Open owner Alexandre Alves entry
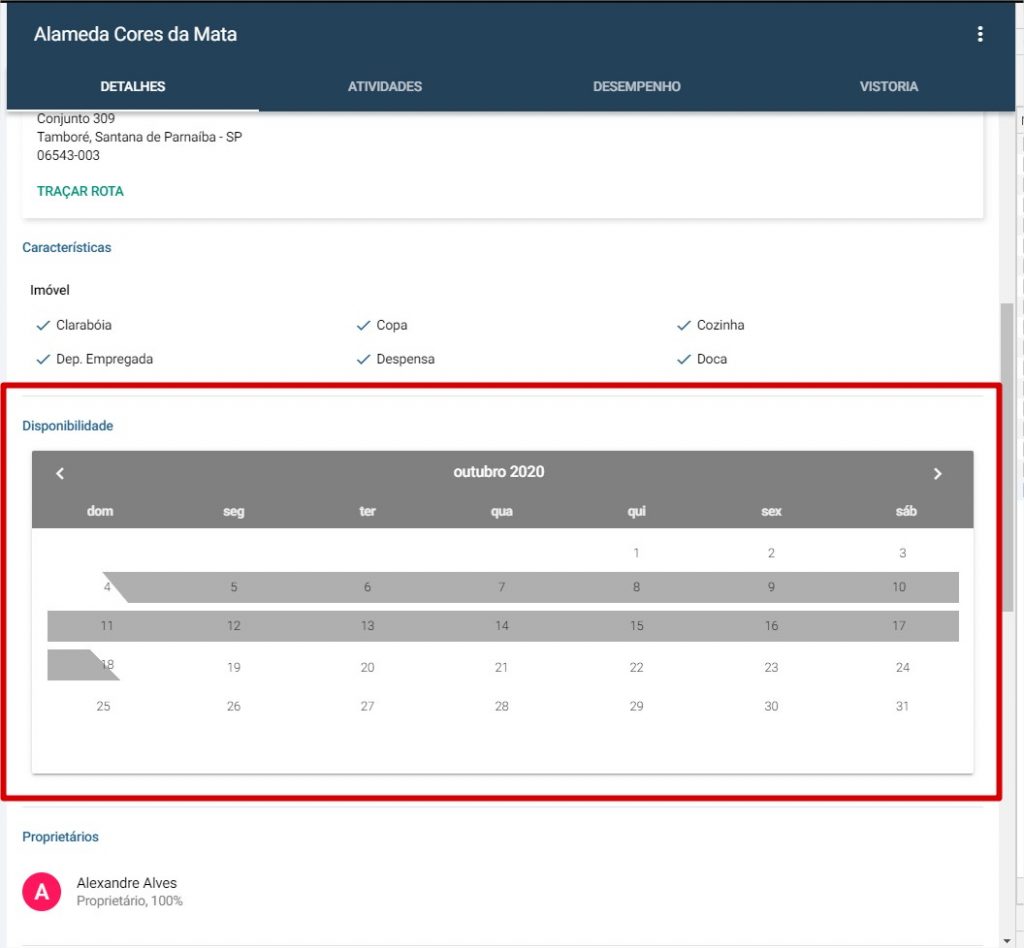 [127, 891]
